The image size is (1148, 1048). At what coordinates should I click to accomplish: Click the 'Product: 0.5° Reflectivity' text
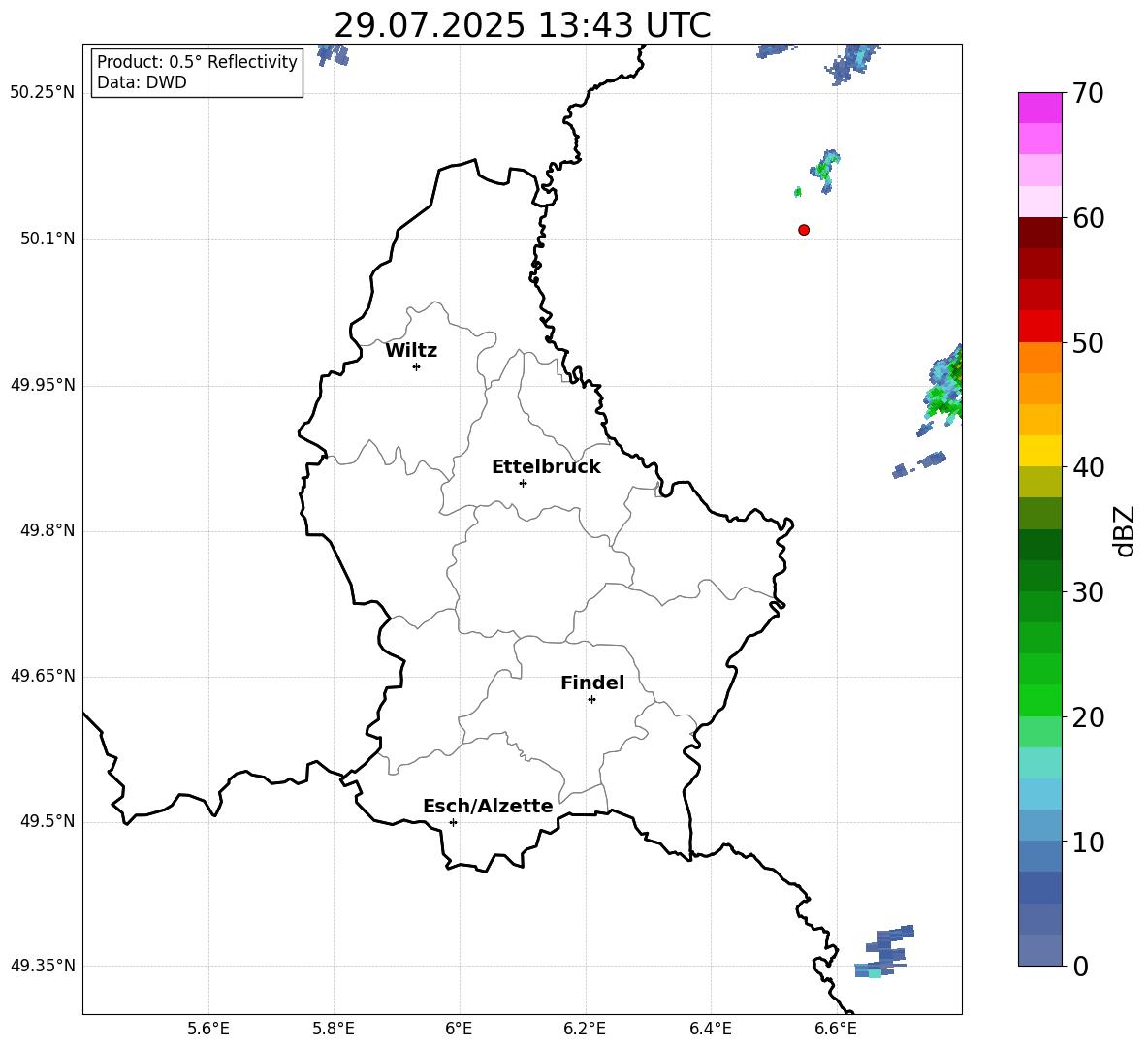(x=197, y=61)
